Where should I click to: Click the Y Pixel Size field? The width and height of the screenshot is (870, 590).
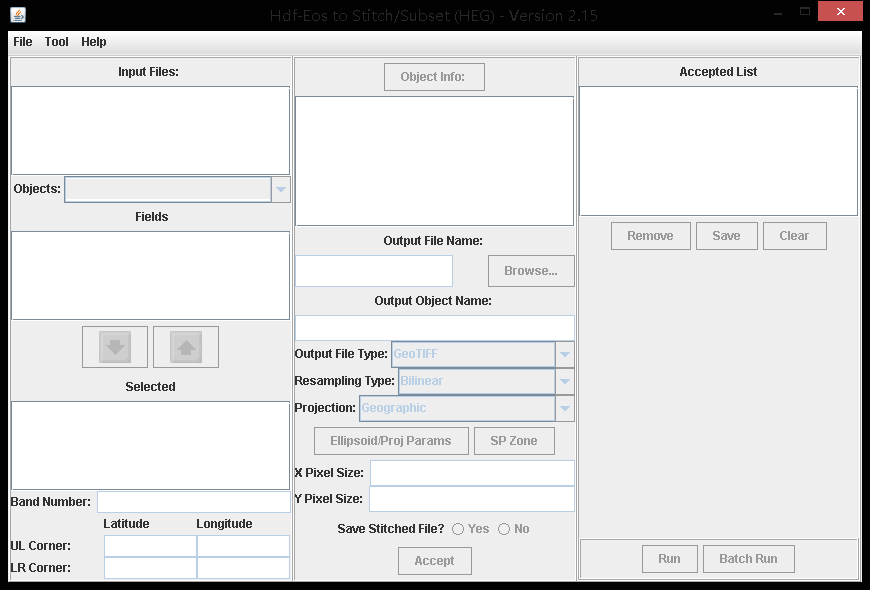(472, 499)
